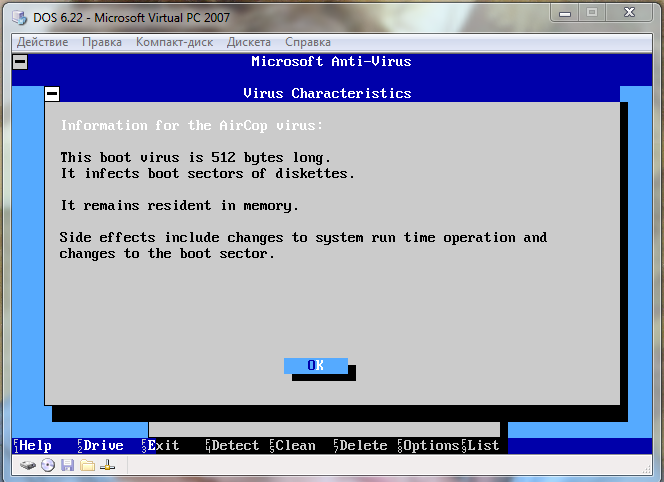
Task: Click the floppy disk status icon
Action: (x=68, y=465)
